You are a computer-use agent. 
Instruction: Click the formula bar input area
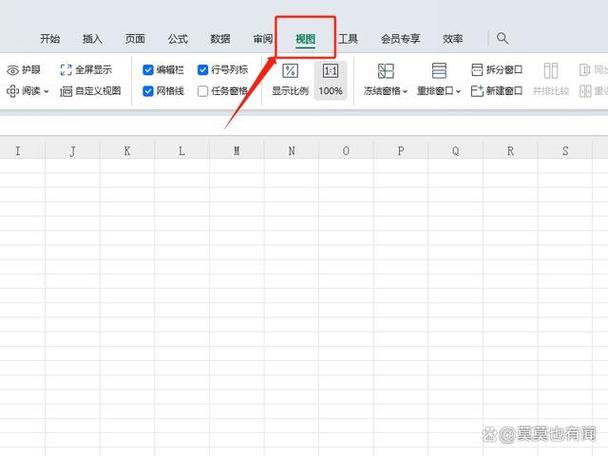tap(304, 125)
